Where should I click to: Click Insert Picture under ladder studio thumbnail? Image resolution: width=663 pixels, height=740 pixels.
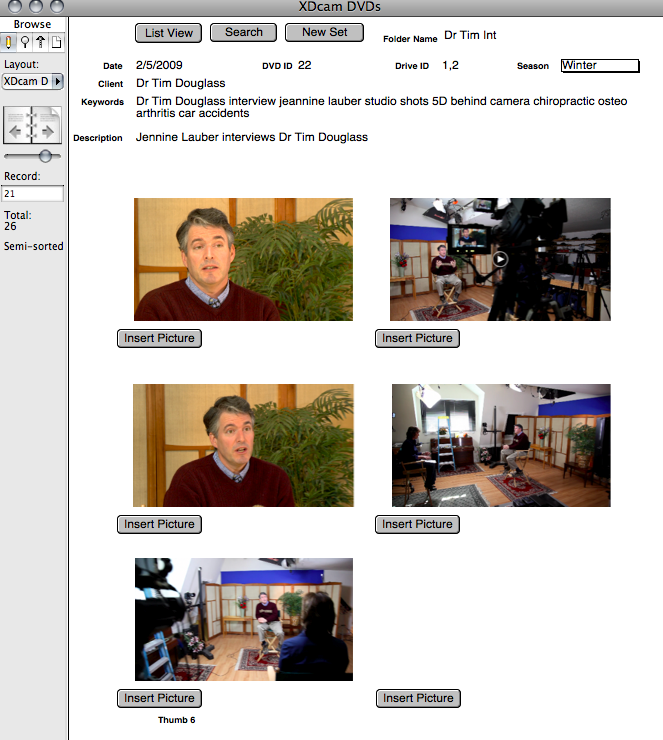coord(417,524)
